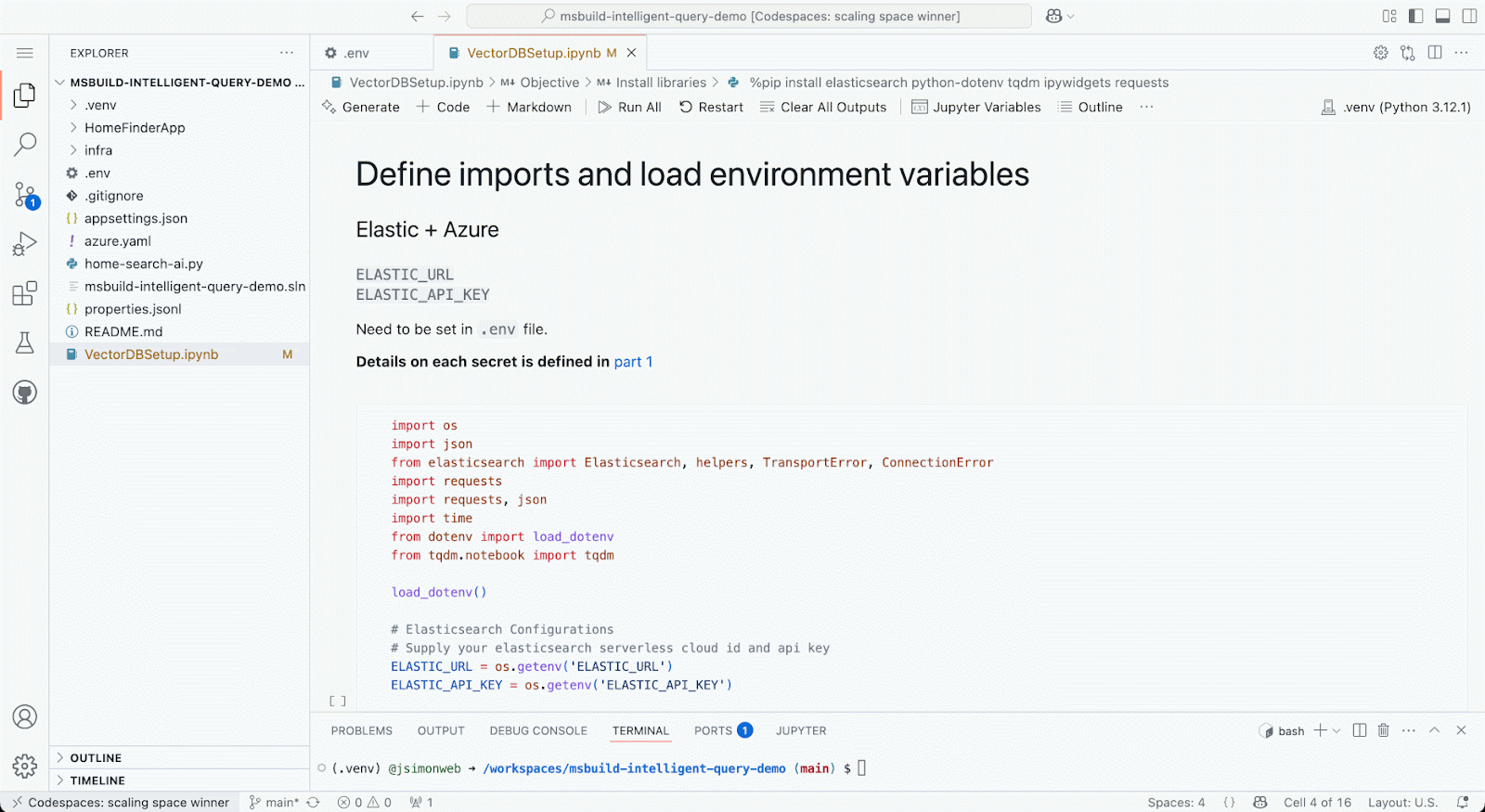Split the terminal panel
Image resolution: width=1485 pixels, height=812 pixels.
coord(1360,730)
